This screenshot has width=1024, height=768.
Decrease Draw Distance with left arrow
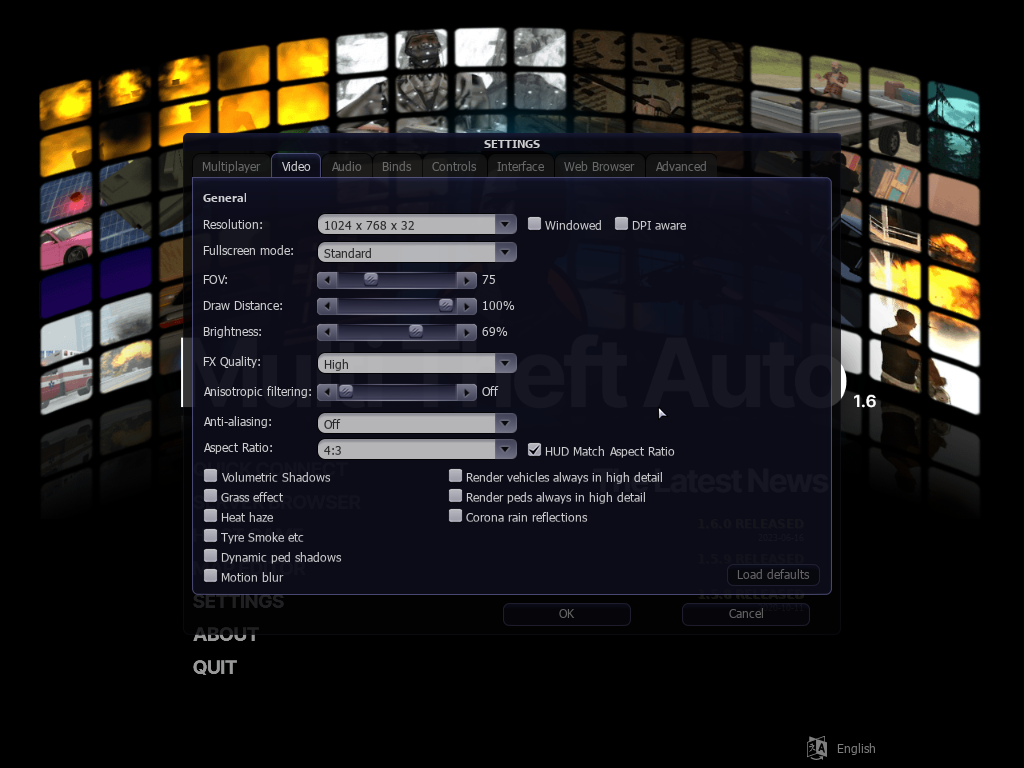(327, 306)
